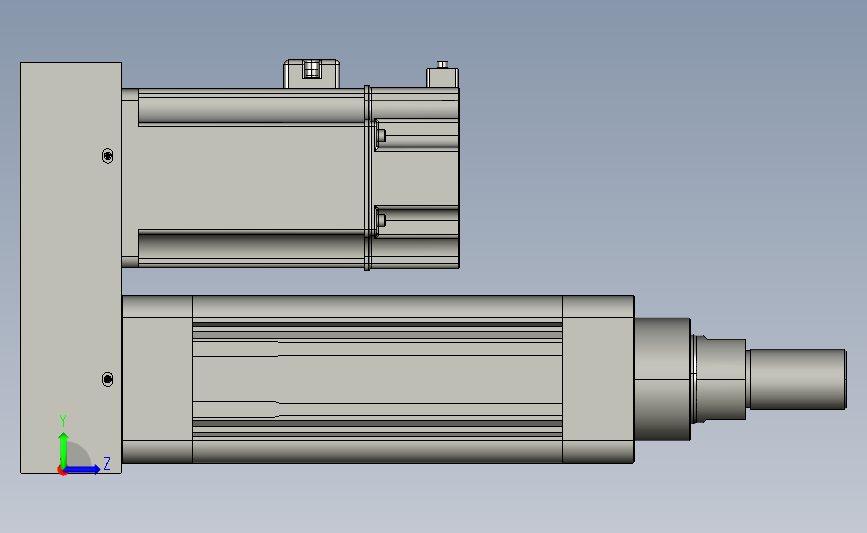Select the upper servo motor housing
Viewport: 867px width, 533px height.
point(243,178)
